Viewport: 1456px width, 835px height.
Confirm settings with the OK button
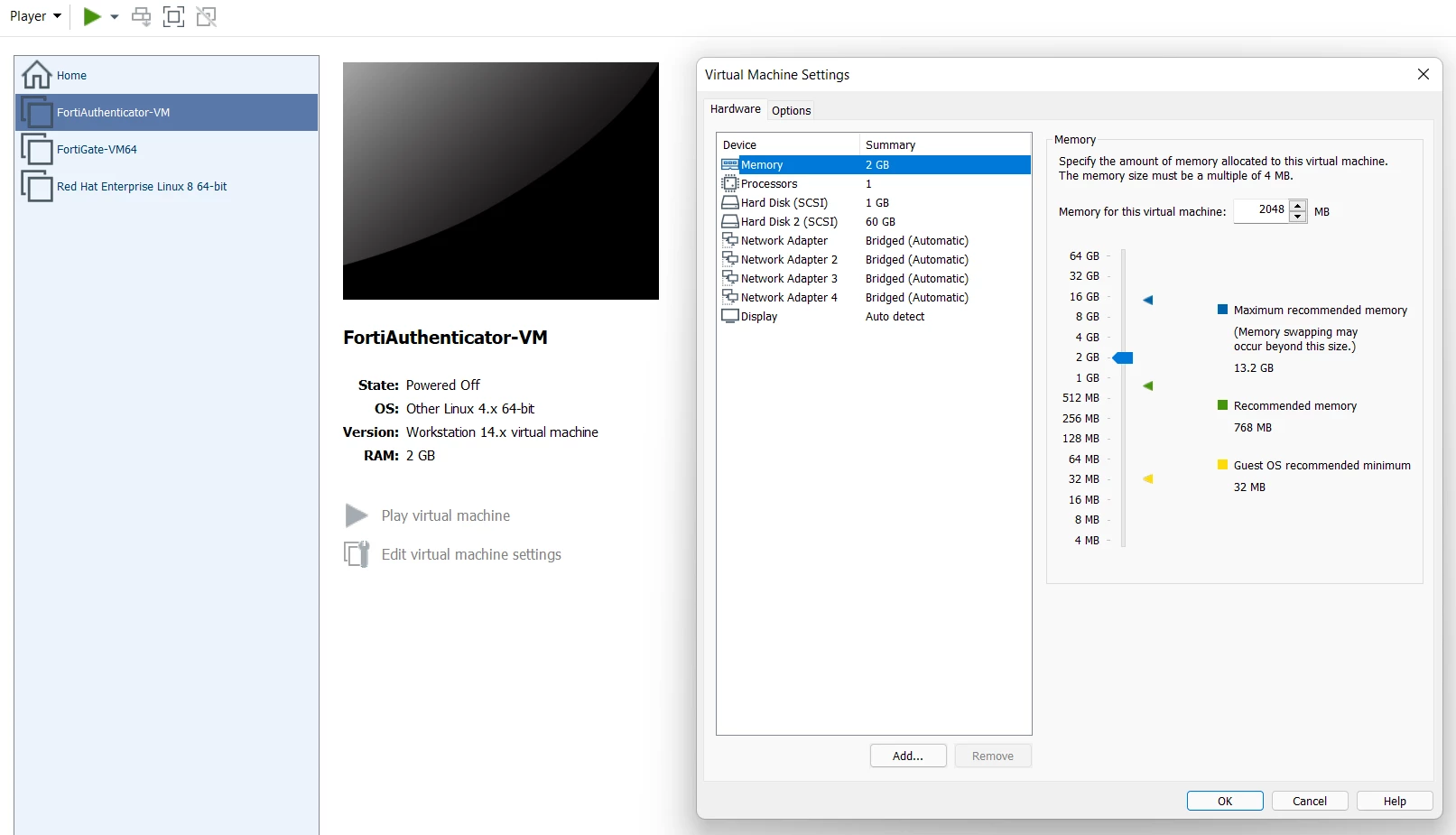coord(1225,802)
